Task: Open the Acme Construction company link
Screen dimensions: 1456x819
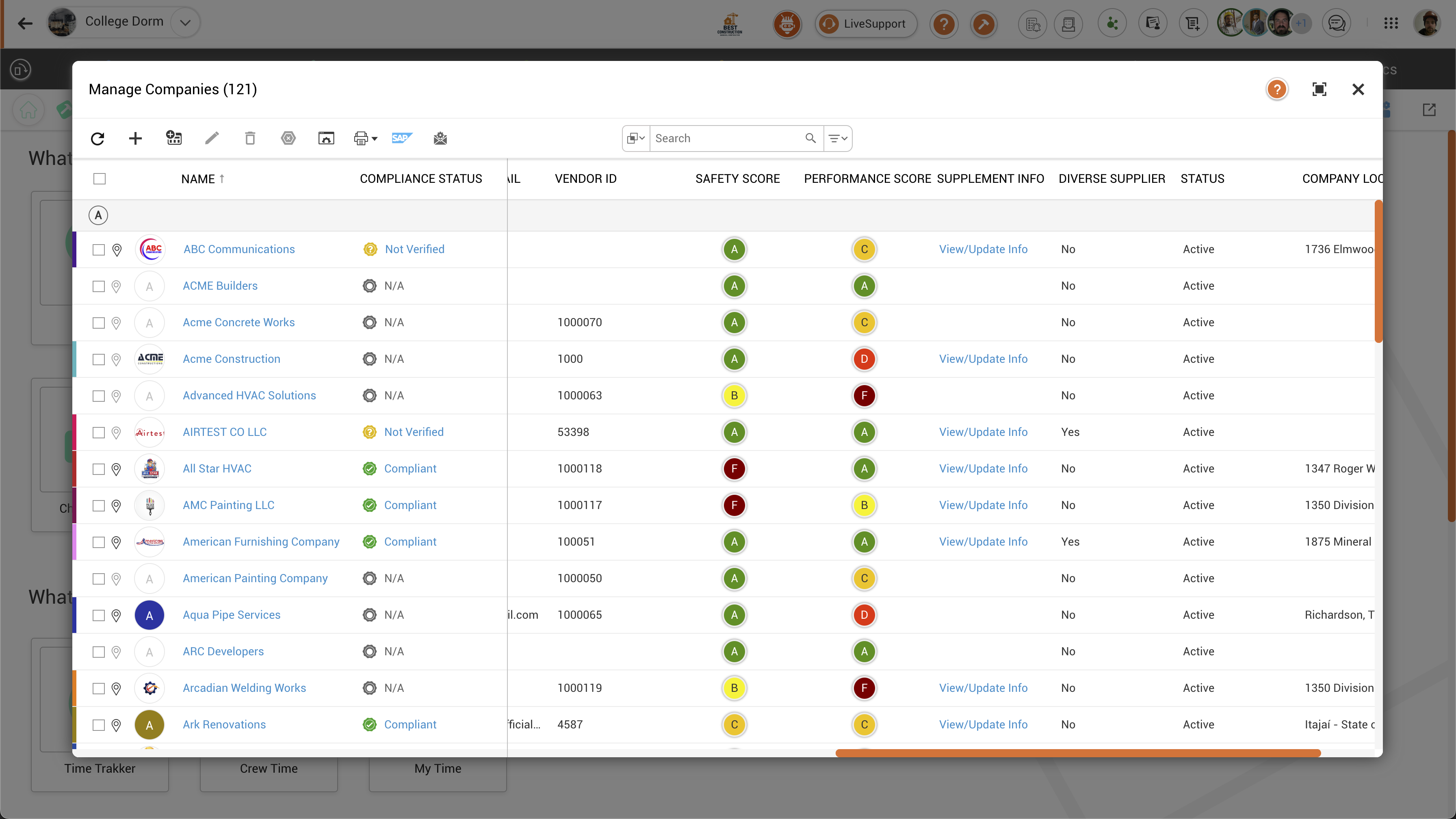Action: tap(231, 359)
